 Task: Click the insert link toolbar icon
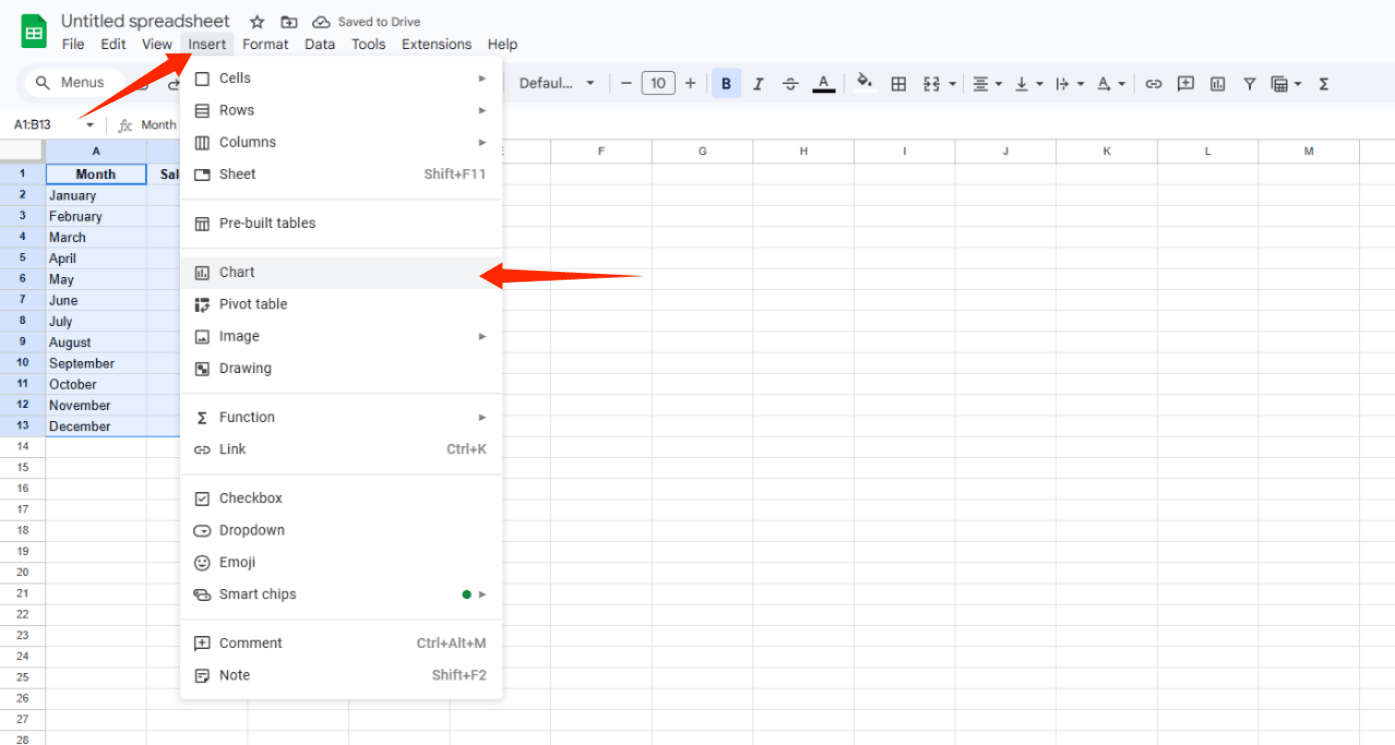click(1153, 84)
